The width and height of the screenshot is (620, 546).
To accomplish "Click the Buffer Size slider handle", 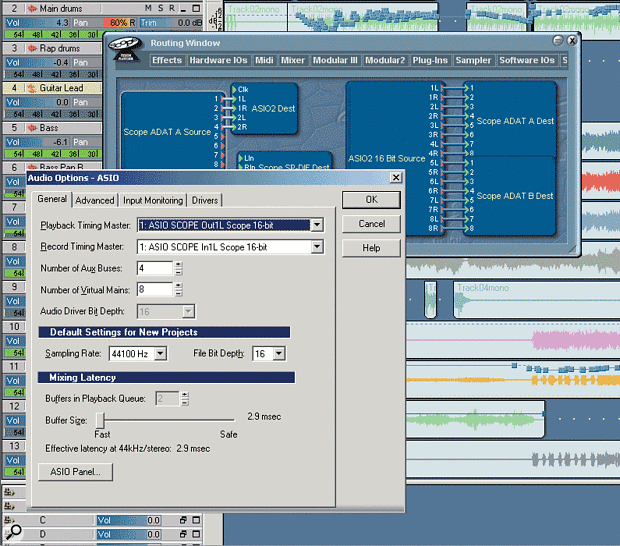I will 101,420.
